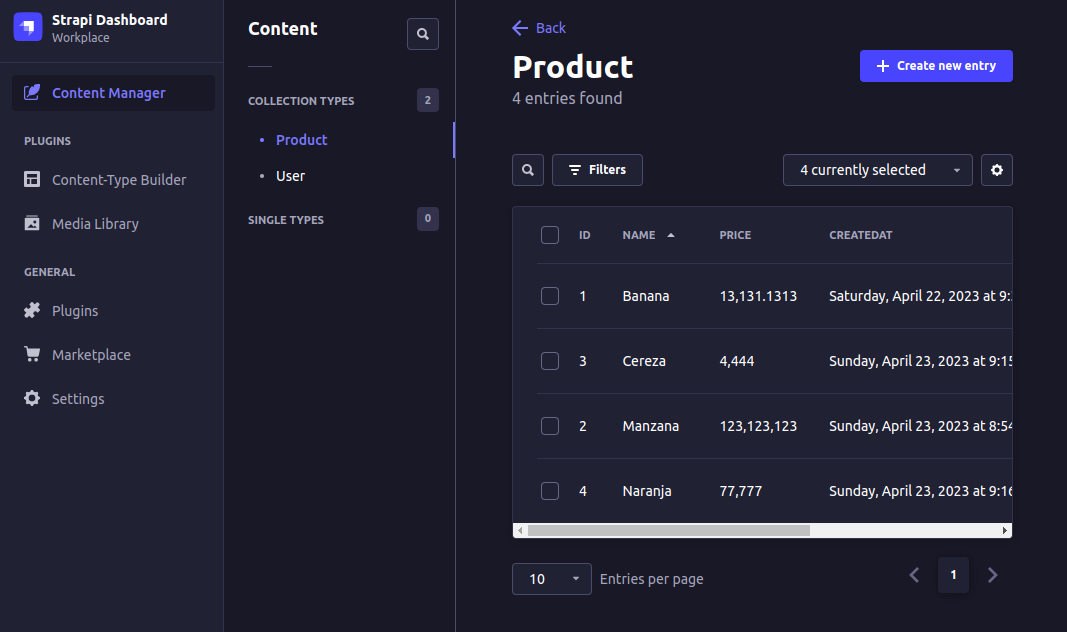Go to previous page chevron
This screenshot has width=1067, height=632.
click(915, 575)
